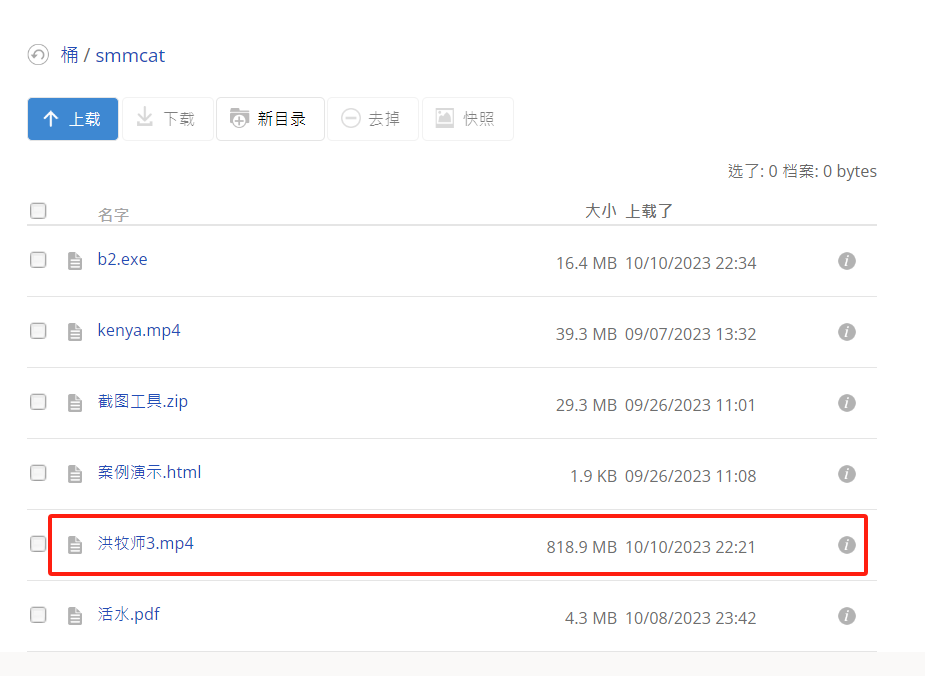
Task: Click the 去掉 remove button
Action: [372, 119]
